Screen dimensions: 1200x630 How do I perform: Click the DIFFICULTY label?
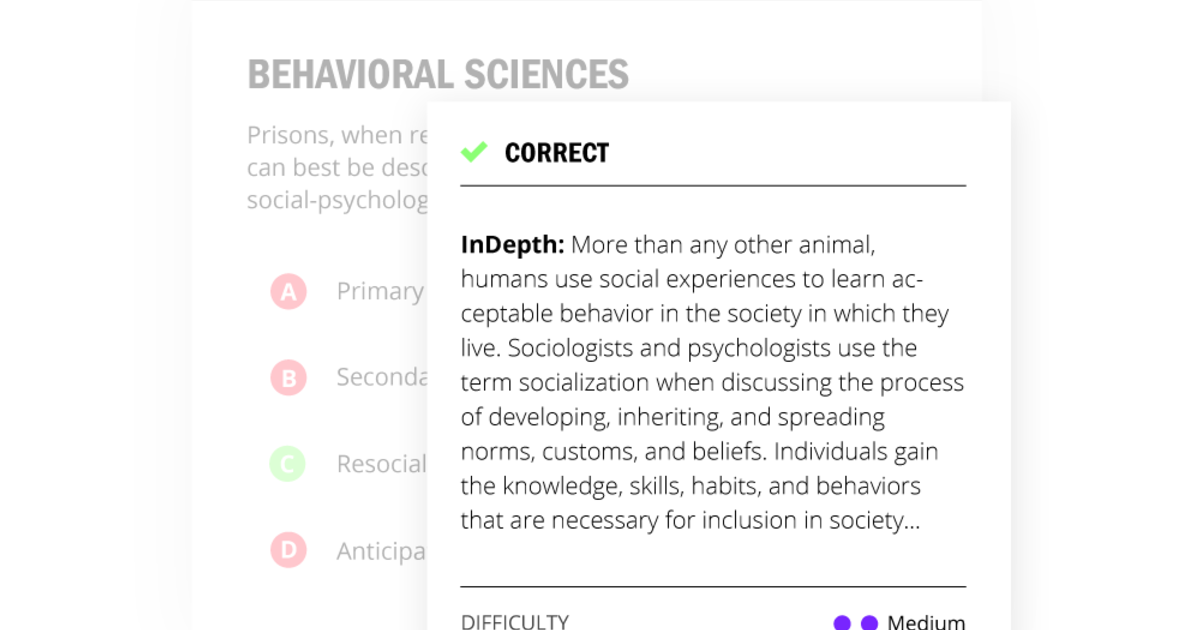tap(514, 622)
